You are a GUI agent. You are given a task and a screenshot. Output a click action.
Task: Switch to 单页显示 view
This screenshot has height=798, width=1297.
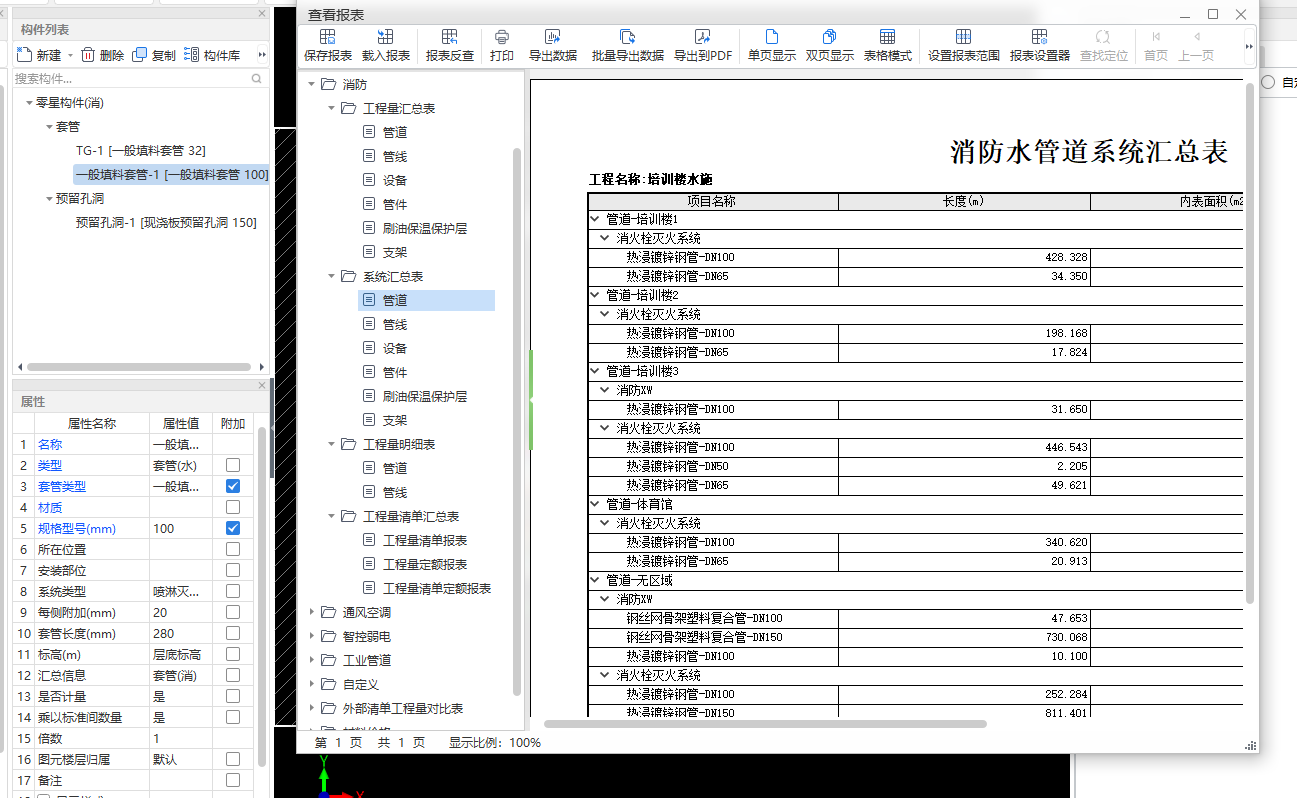click(x=772, y=46)
